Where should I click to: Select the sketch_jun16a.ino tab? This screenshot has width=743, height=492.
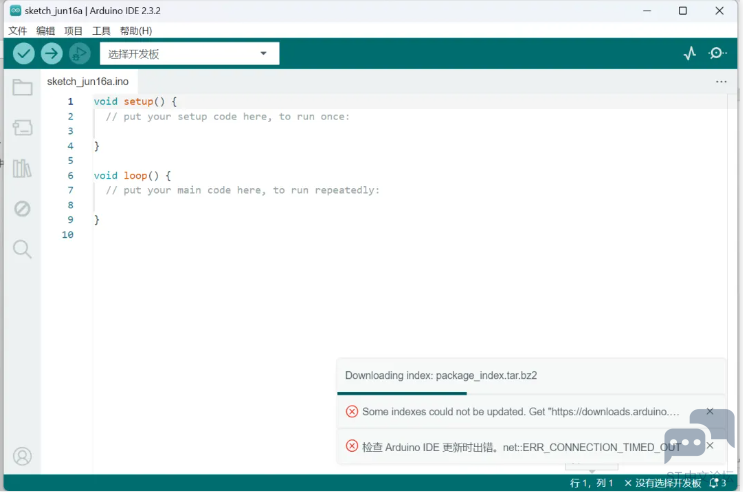pyautogui.click(x=88, y=82)
